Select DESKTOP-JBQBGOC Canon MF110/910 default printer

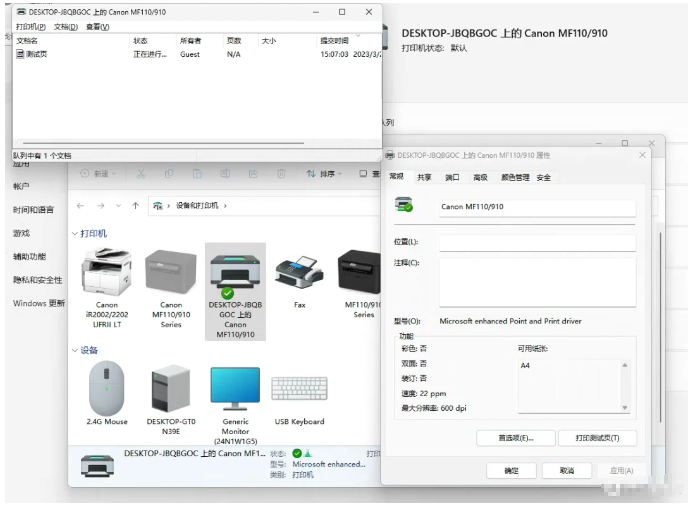pyautogui.click(x=235, y=292)
